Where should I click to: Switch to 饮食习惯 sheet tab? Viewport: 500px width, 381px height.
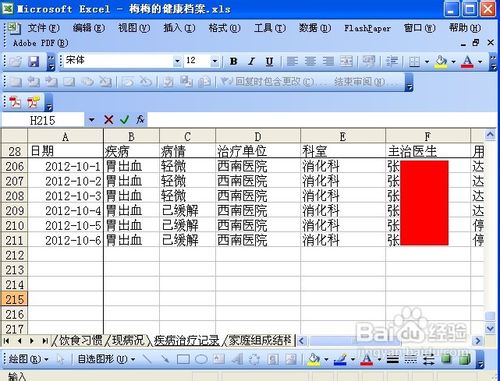coord(80,340)
